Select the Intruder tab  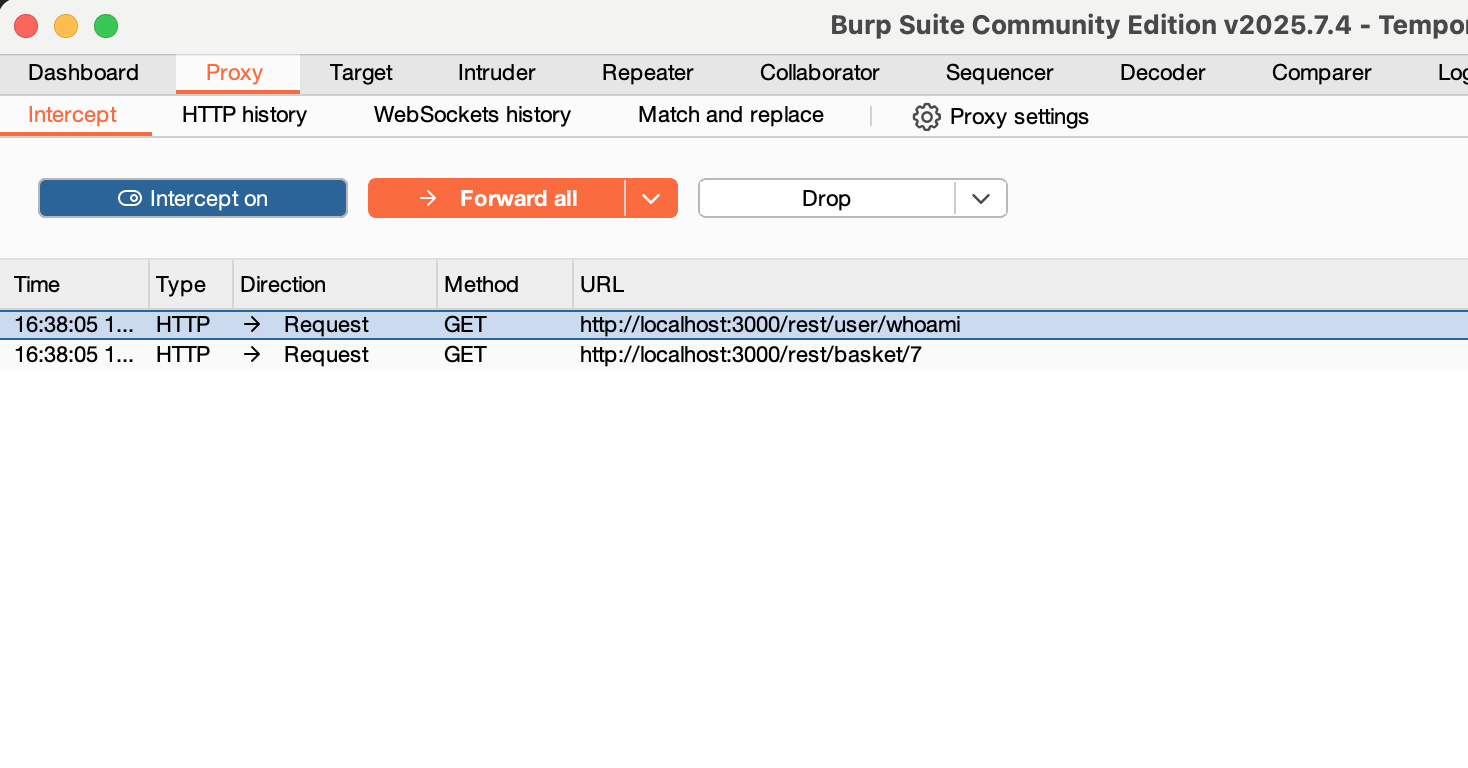(x=496, y=73)
